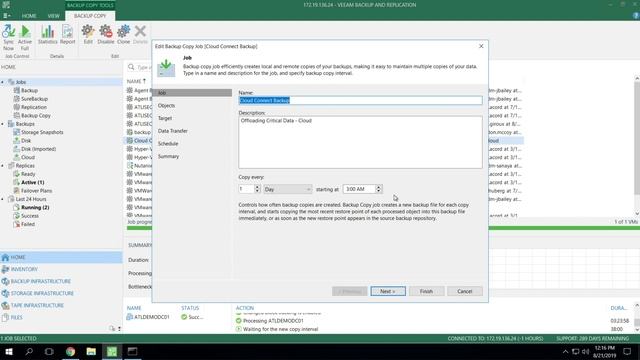Collapse the Jobs tree node
Viewport: 640px width, 360px height.
[x=3, y=82]
